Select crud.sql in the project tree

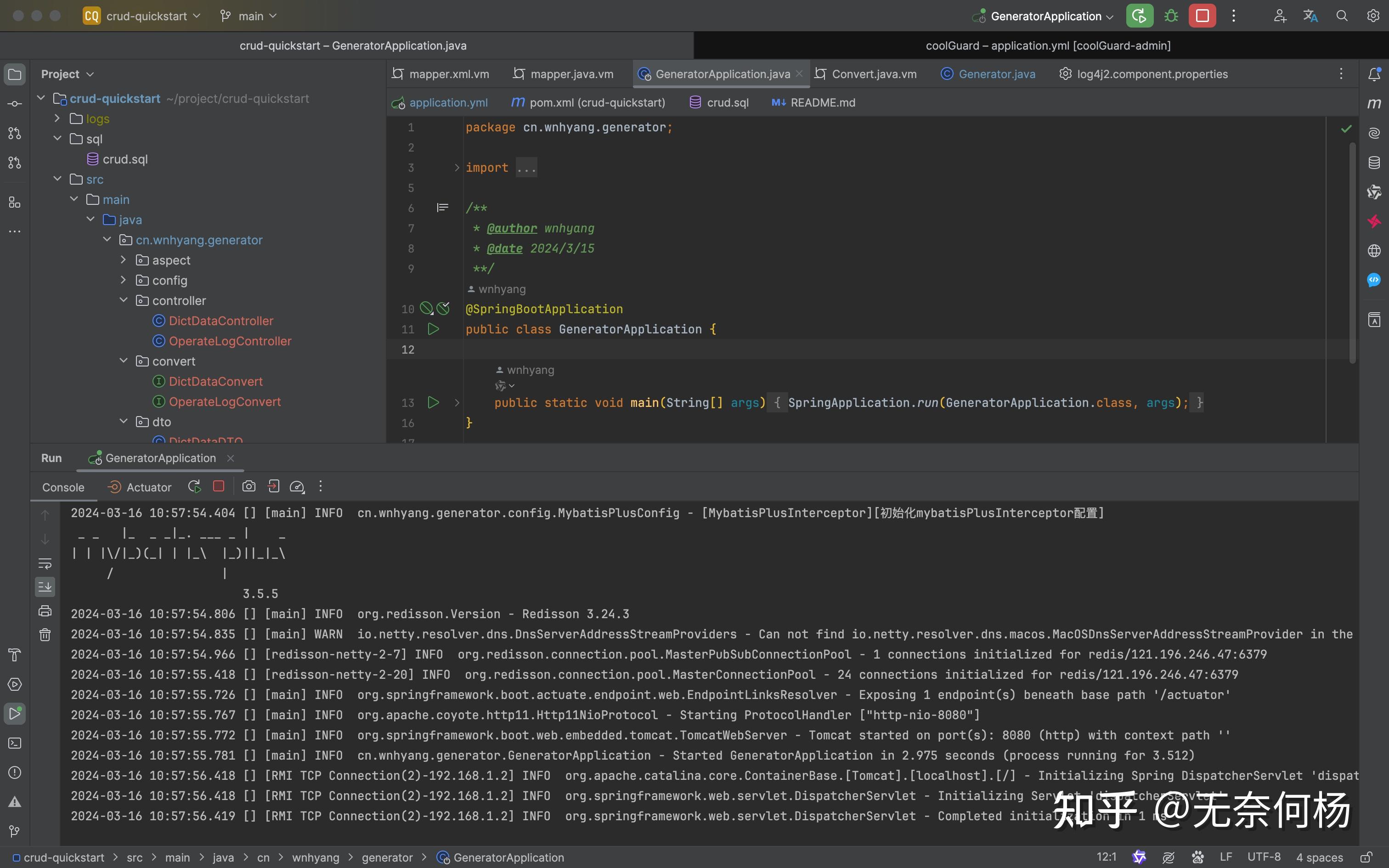[125, 159]
